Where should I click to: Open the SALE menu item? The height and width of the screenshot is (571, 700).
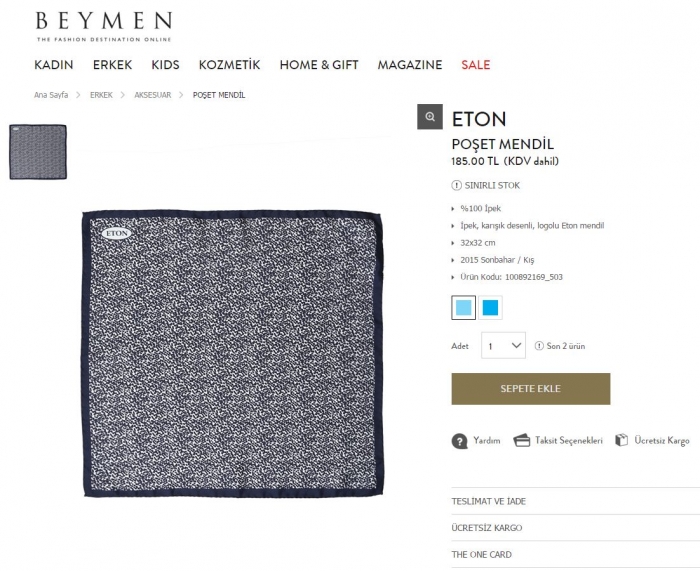(x=475, y=65)
